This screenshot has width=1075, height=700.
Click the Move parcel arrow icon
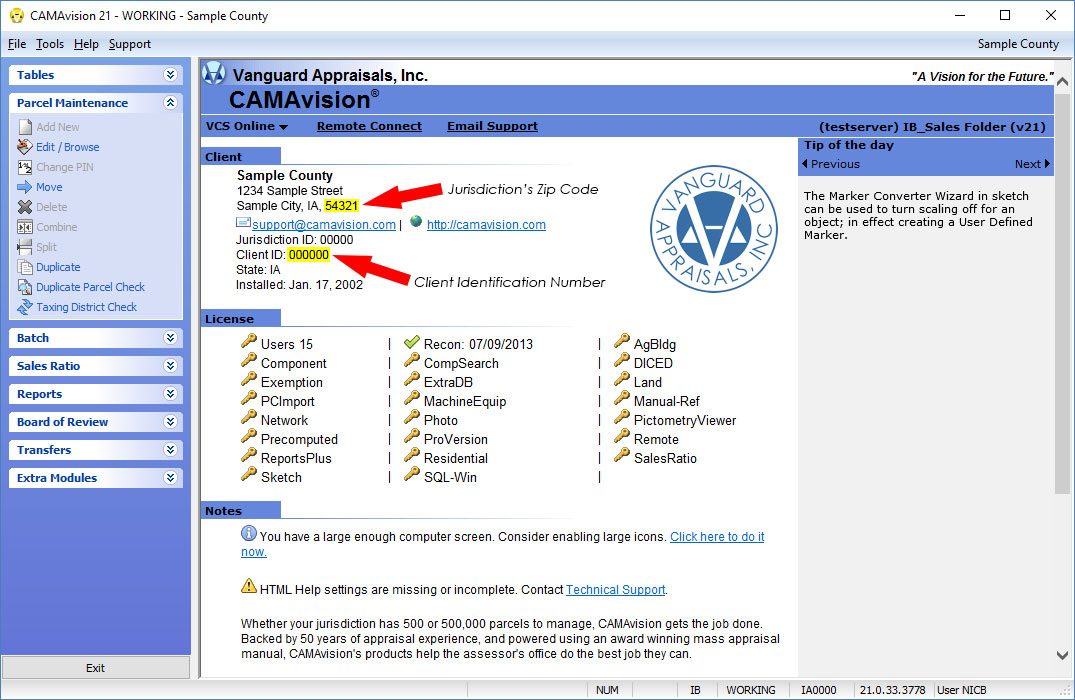(x=26, y=187)
